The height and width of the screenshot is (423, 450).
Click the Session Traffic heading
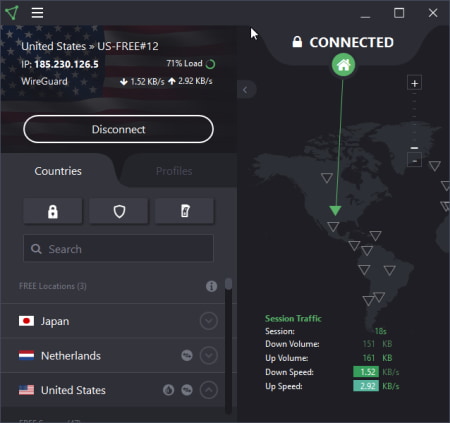pyautogui.click(x=293, y=318)
